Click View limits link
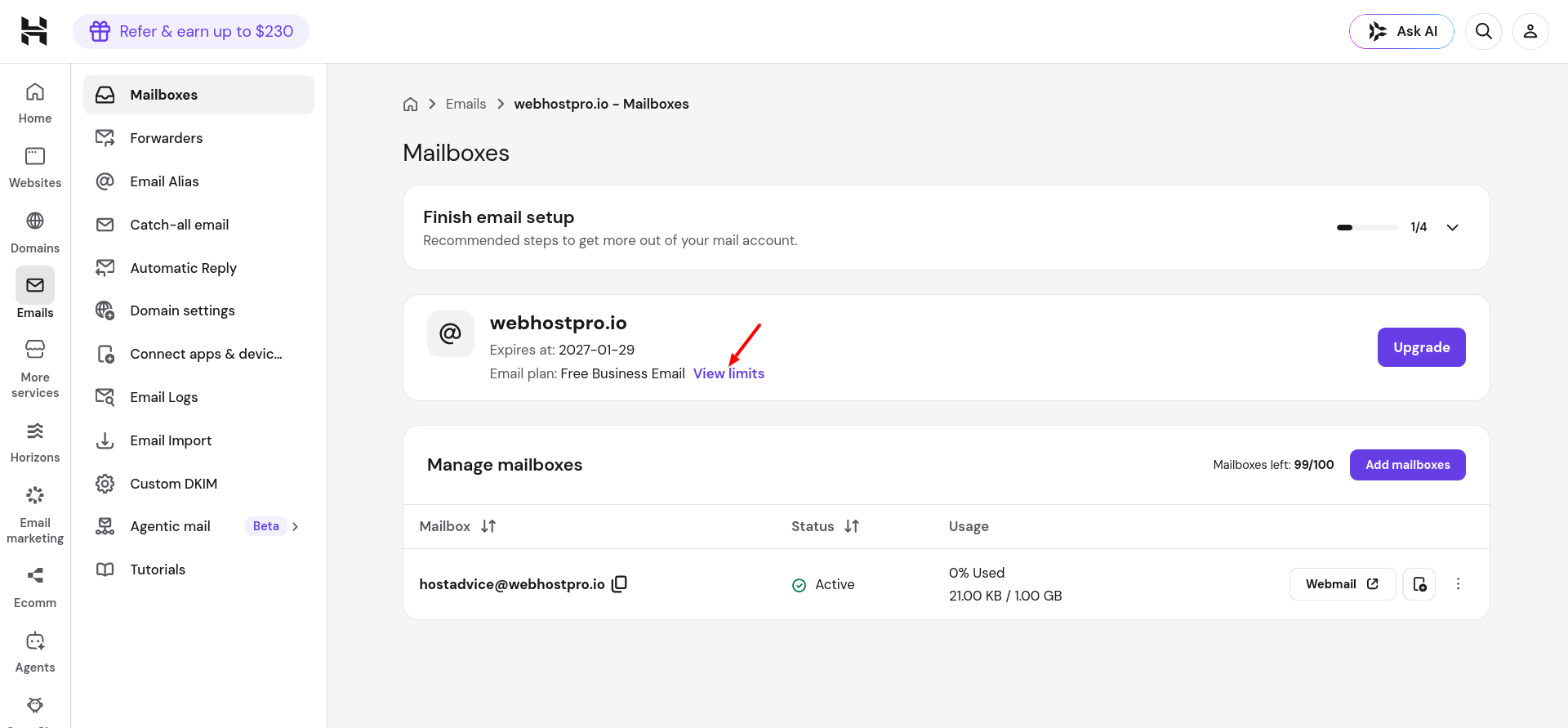The image size is (1568, 728). [728, 373]
